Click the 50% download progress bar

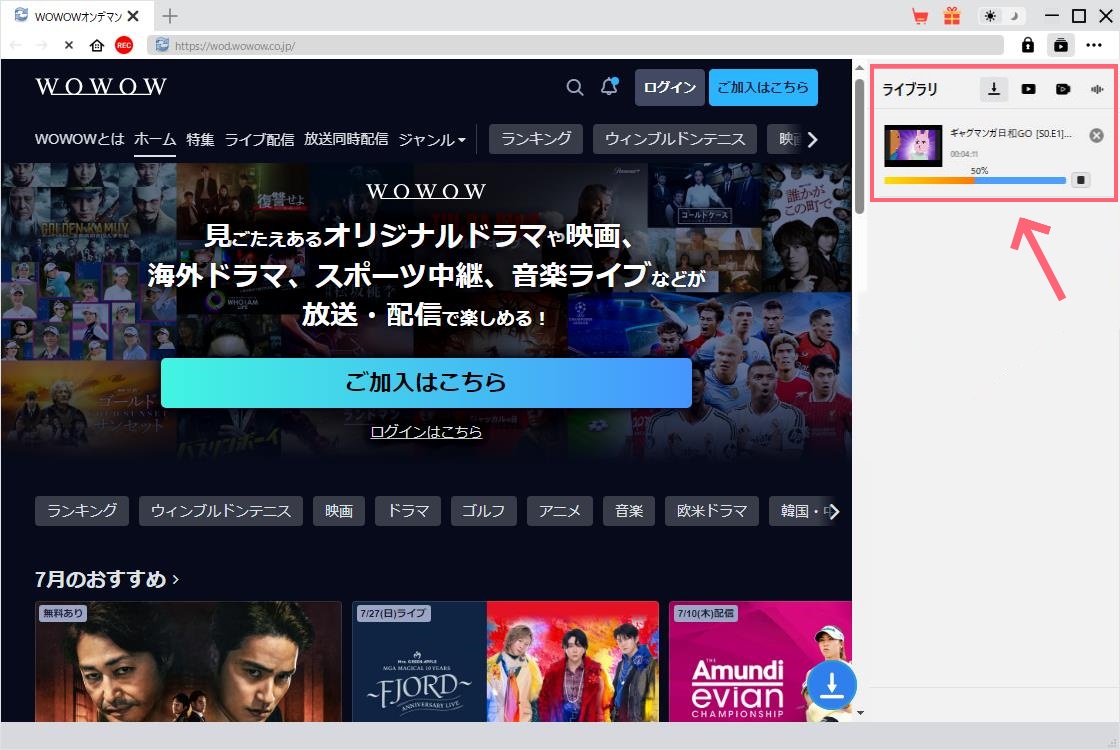pos(975,181)
